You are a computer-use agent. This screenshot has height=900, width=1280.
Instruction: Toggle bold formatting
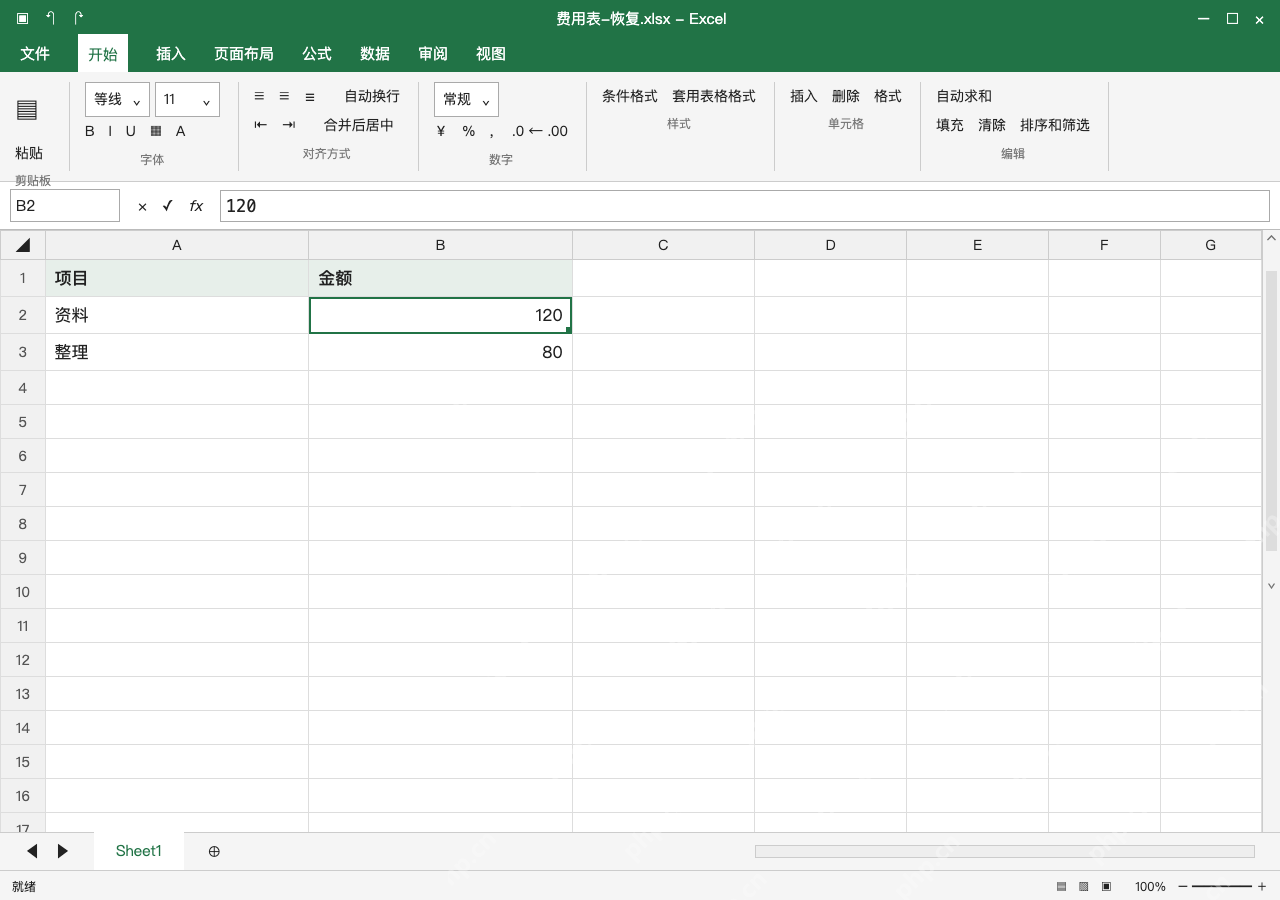[90, 131]
